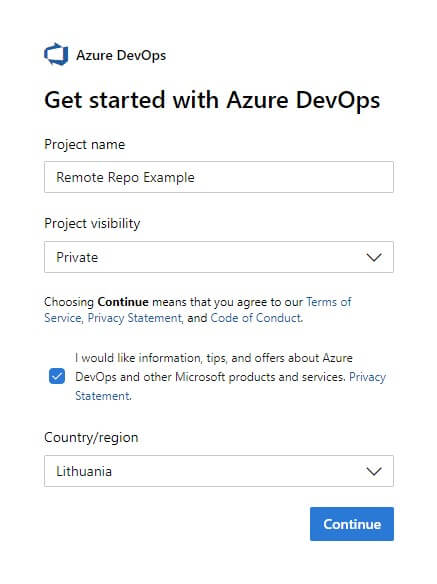Image resolution: width=437 pixels, height=584 pixels.
Task: Click the Project visibility label
Action: (x=92, y=223)
